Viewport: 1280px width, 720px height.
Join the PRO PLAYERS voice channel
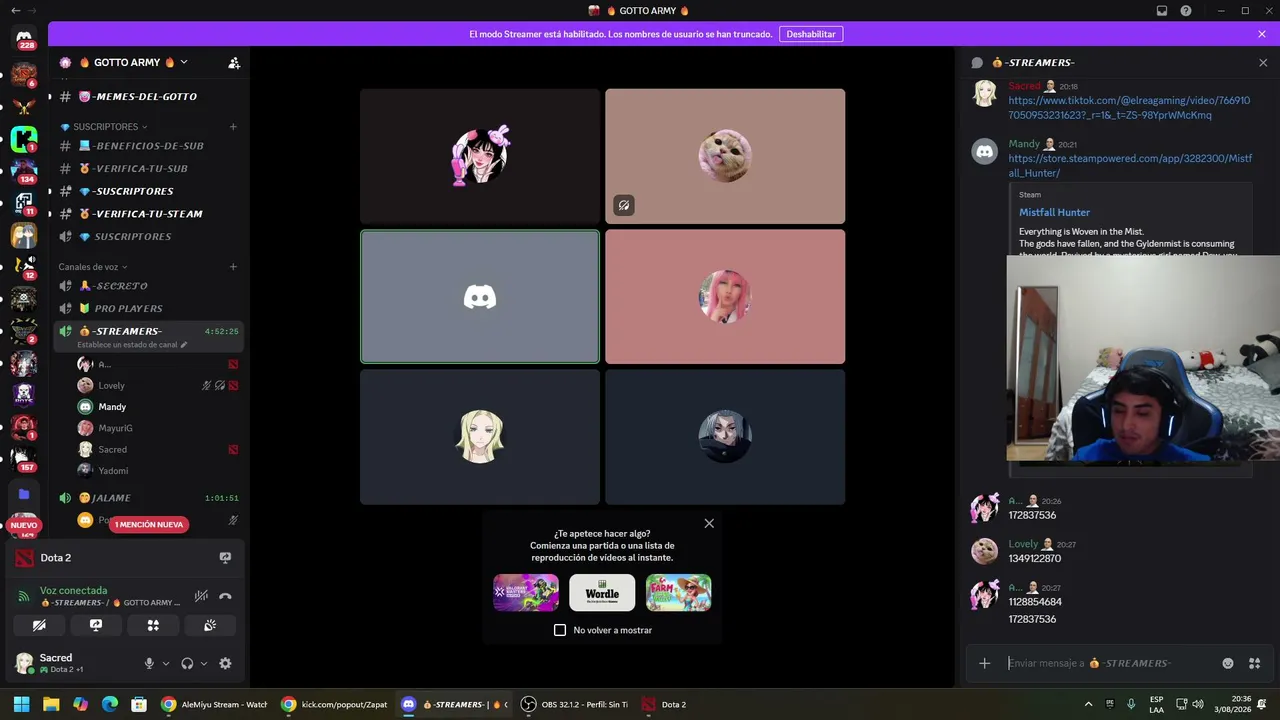(x=147, y=309)
